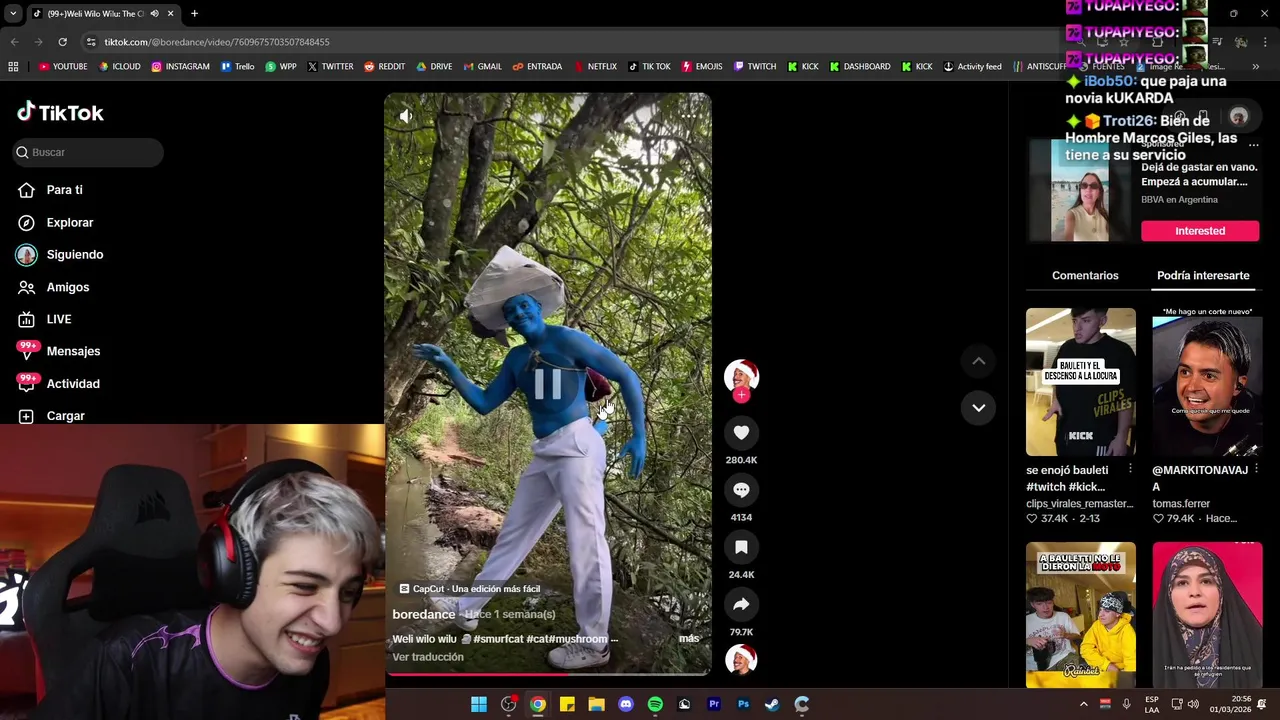
Task: Switch to Podría interesarte tab
Action: (x=1203, y=275)
